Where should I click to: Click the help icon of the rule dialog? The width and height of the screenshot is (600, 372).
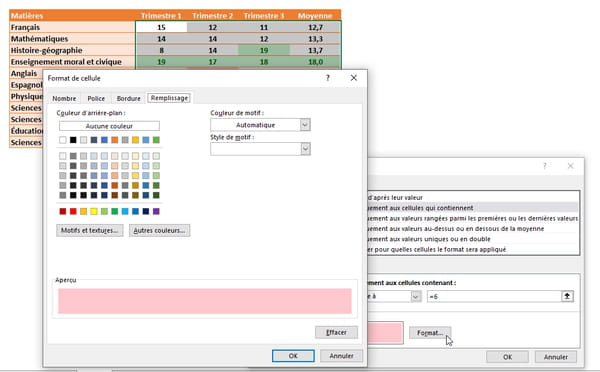[545, 166]
